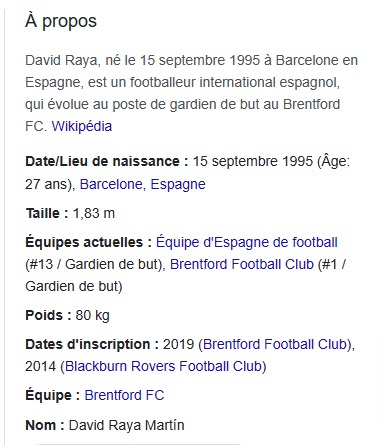
Task: Click the full name David Raya Martín
Action: 126,425
